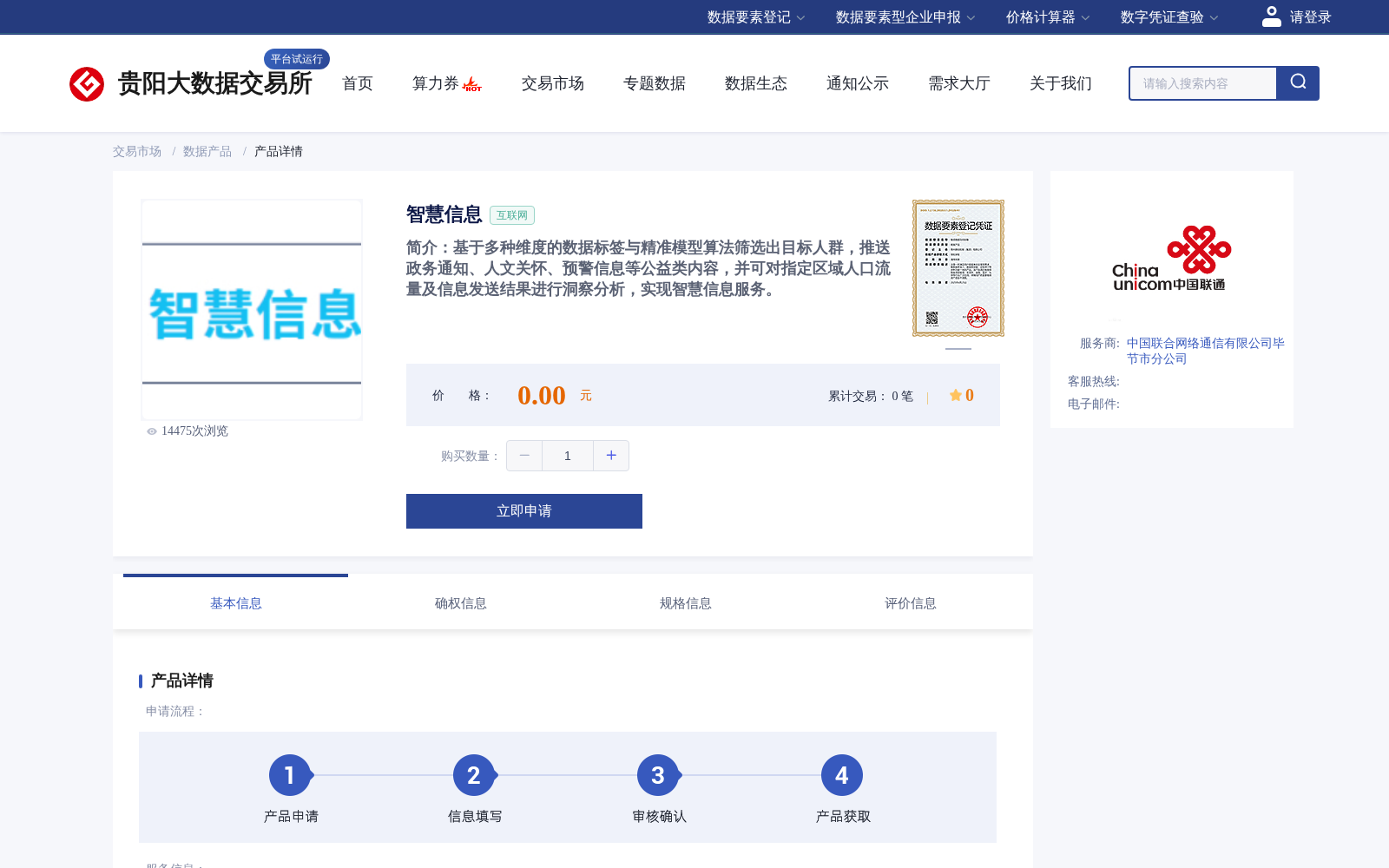Screen dimensions: 1389x868
Task: Click the 互联网 category tag
Action: point(512,215)
